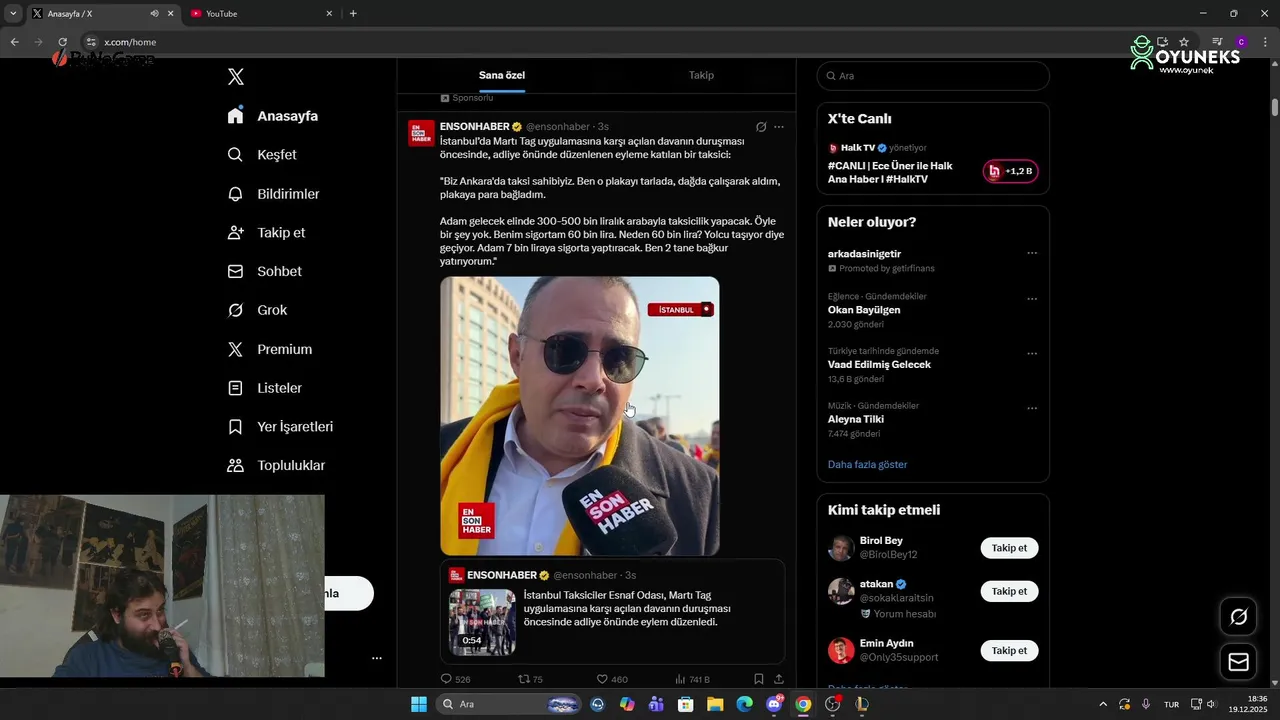
Task: Open Birol Bey profile avatar
Action: 841,548
